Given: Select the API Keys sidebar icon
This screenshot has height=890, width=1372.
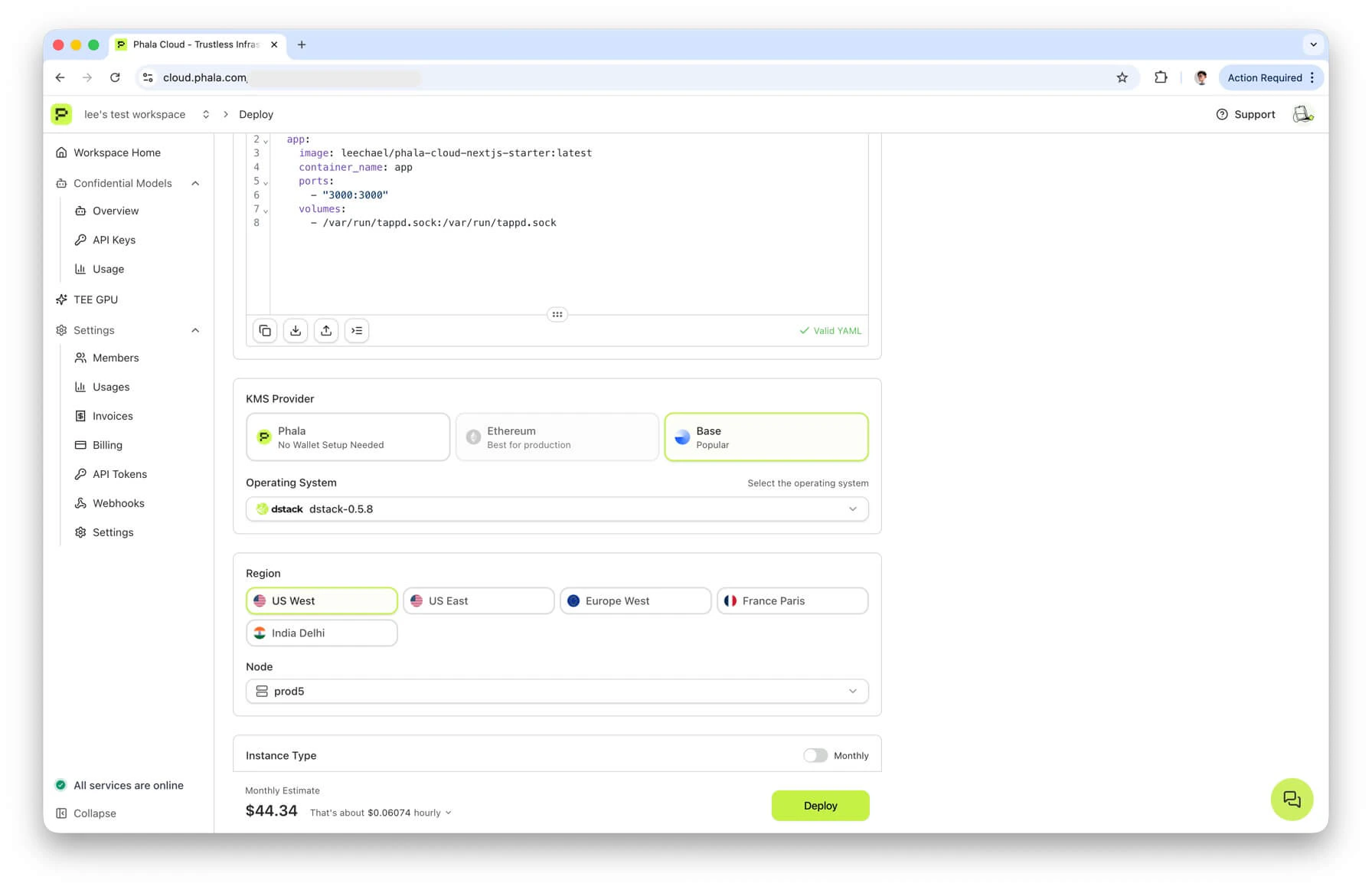Looking at the screenshot, I should coord(81,240).
